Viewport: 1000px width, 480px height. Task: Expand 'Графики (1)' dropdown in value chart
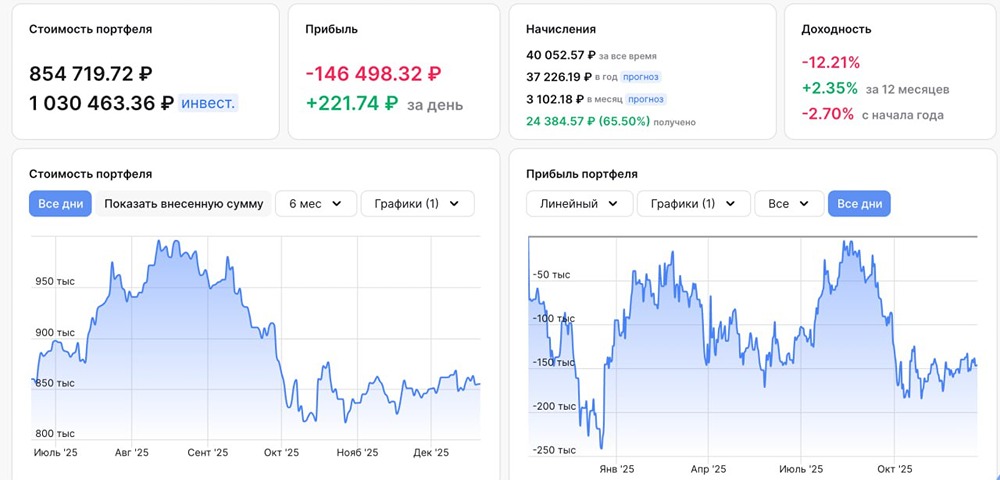(418, 204)
